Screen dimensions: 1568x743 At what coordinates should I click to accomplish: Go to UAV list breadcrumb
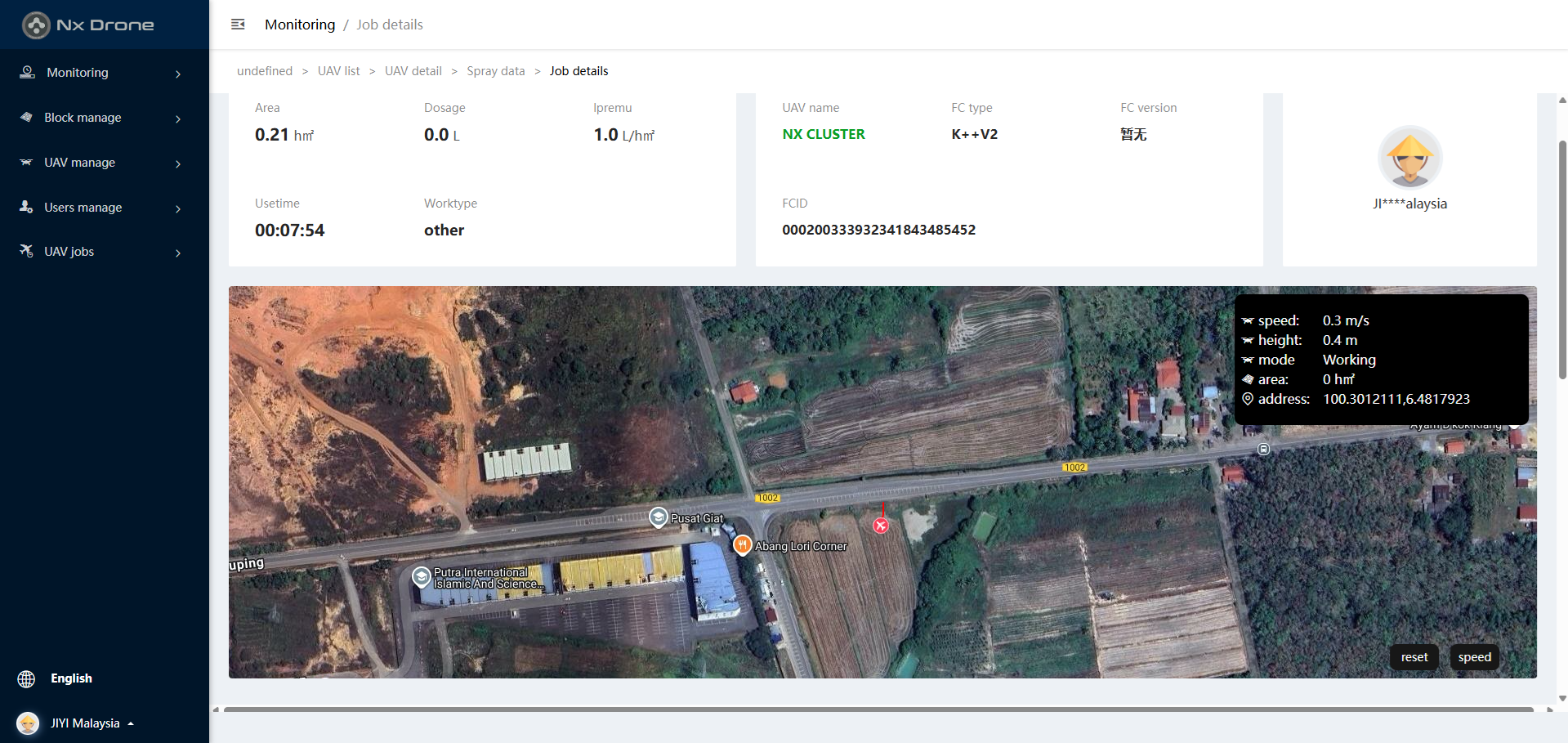coord(338,71)
